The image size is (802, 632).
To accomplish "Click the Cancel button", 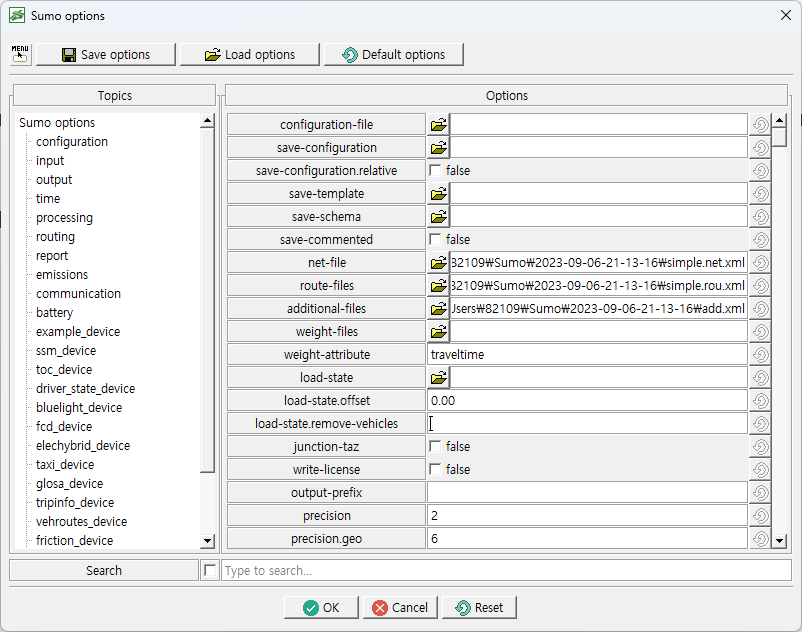I will click(400, 607).
